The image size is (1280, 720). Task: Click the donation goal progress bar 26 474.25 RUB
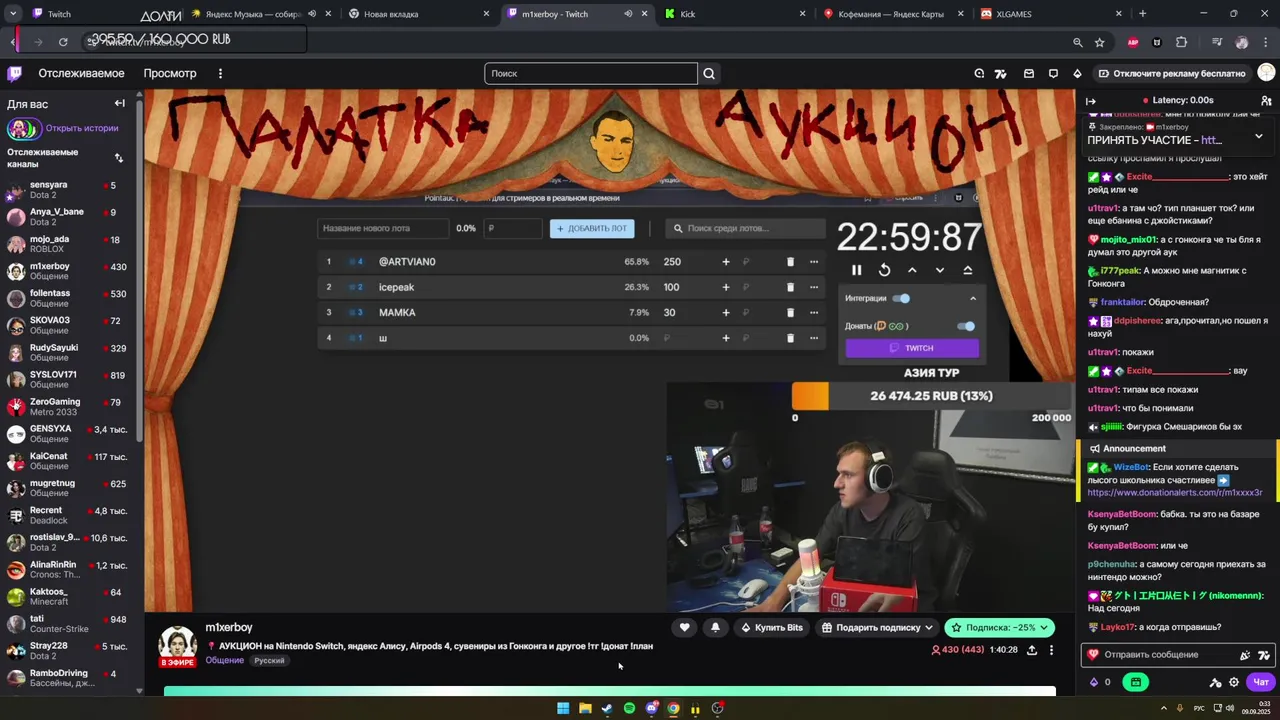point(931,396)
